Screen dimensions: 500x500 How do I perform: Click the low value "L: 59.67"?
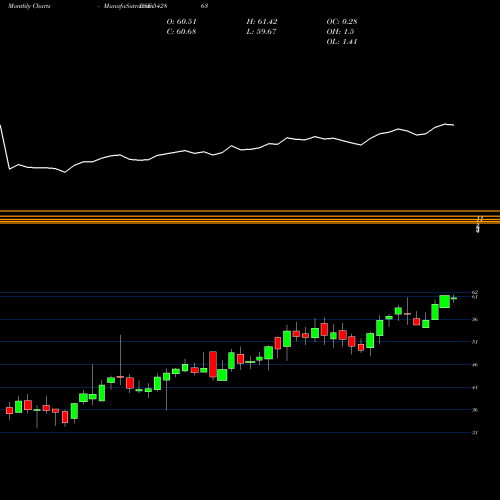coord(261,32)
